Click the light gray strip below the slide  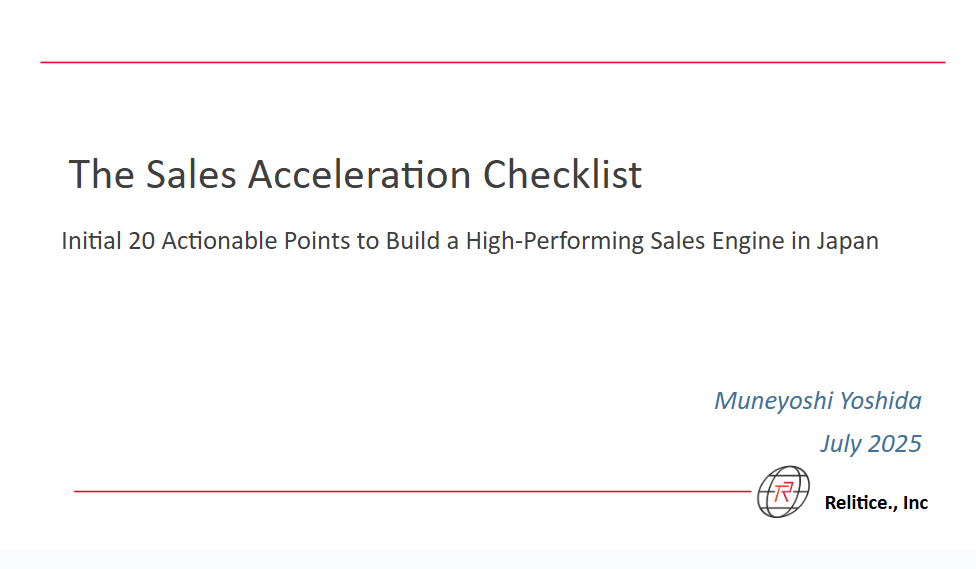[x=488, y=559]
